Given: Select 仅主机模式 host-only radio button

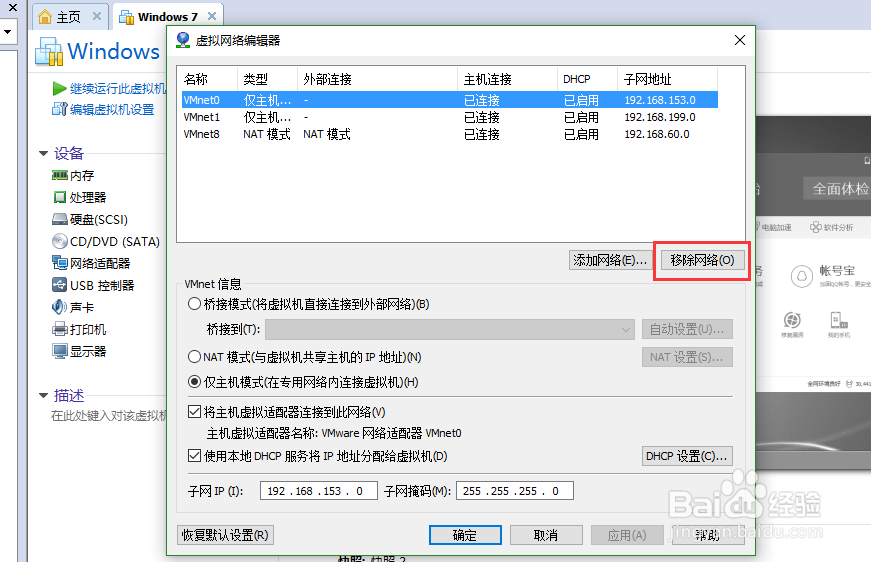Looking at the screenshot, I should pos(194,382).
